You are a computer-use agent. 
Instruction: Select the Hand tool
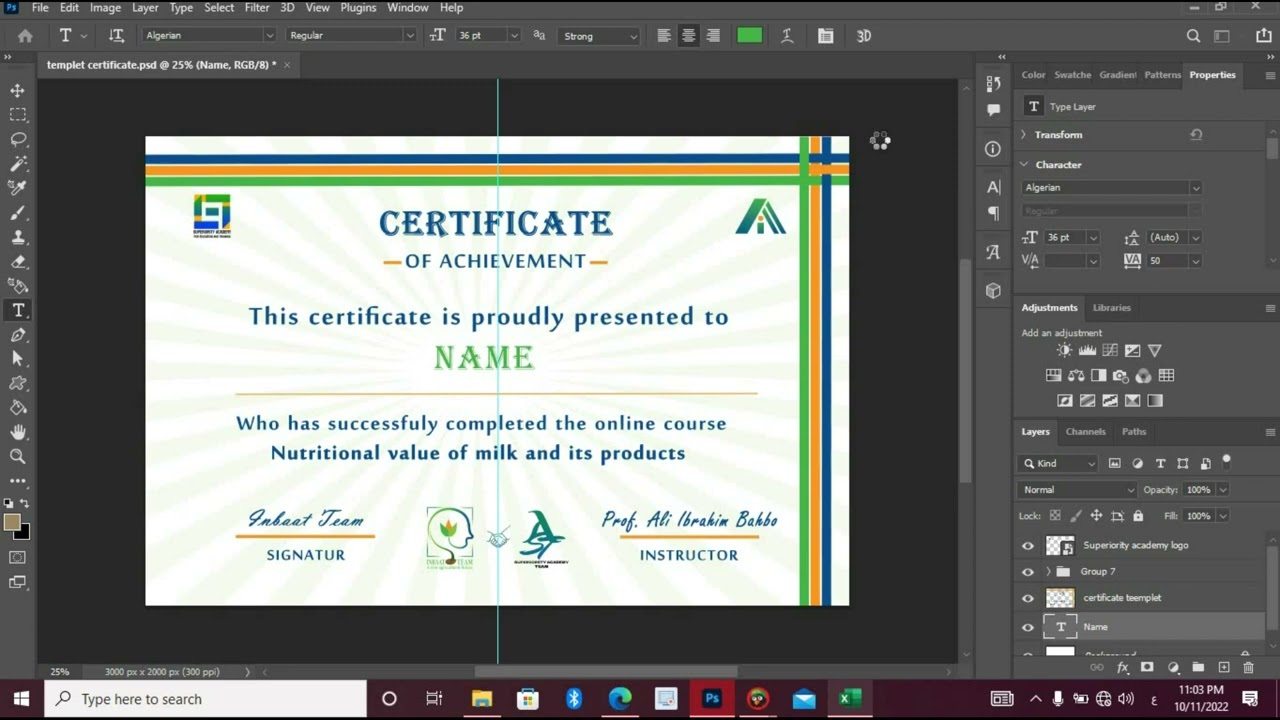[x=18, y=432]
